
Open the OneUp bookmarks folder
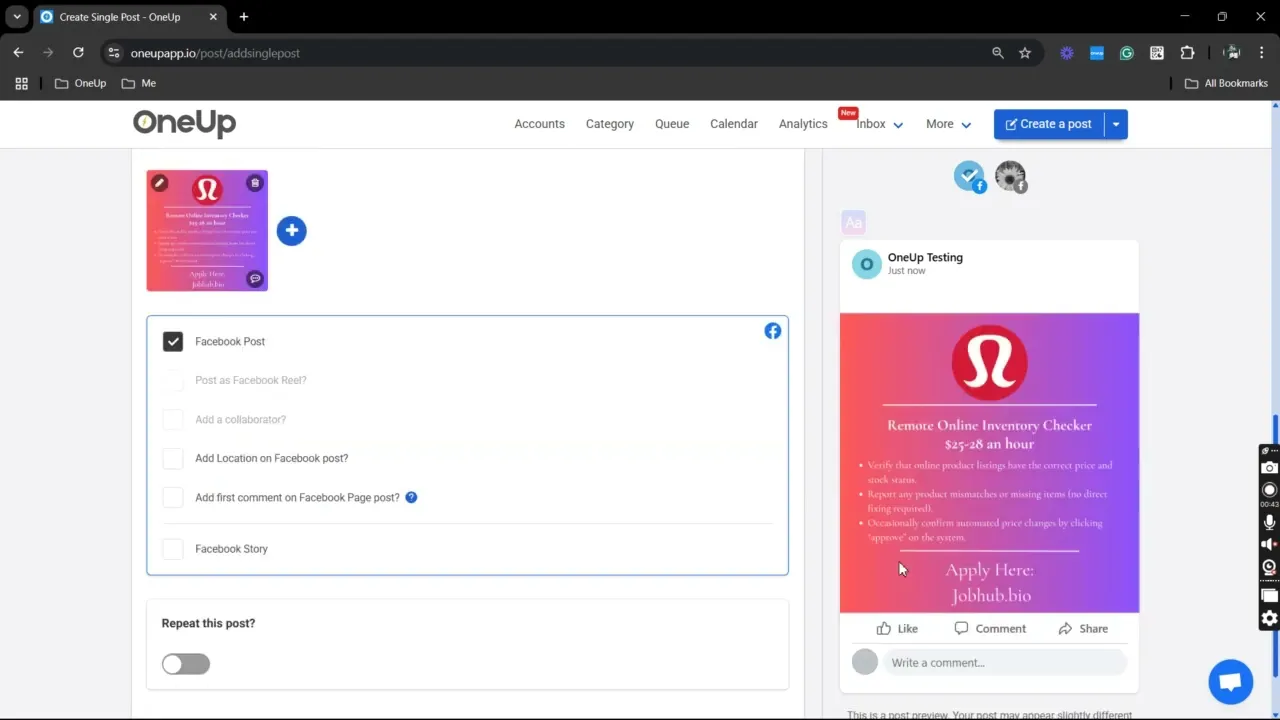(x=81, y=83)
